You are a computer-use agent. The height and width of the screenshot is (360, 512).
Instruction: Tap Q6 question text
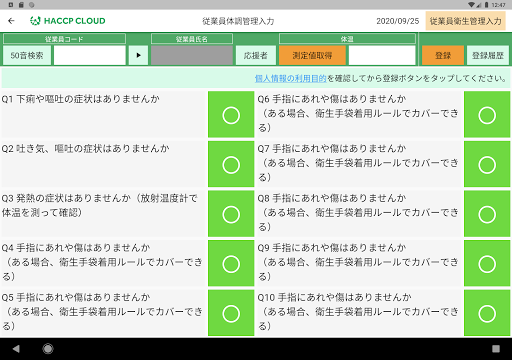tap(358, 113)
